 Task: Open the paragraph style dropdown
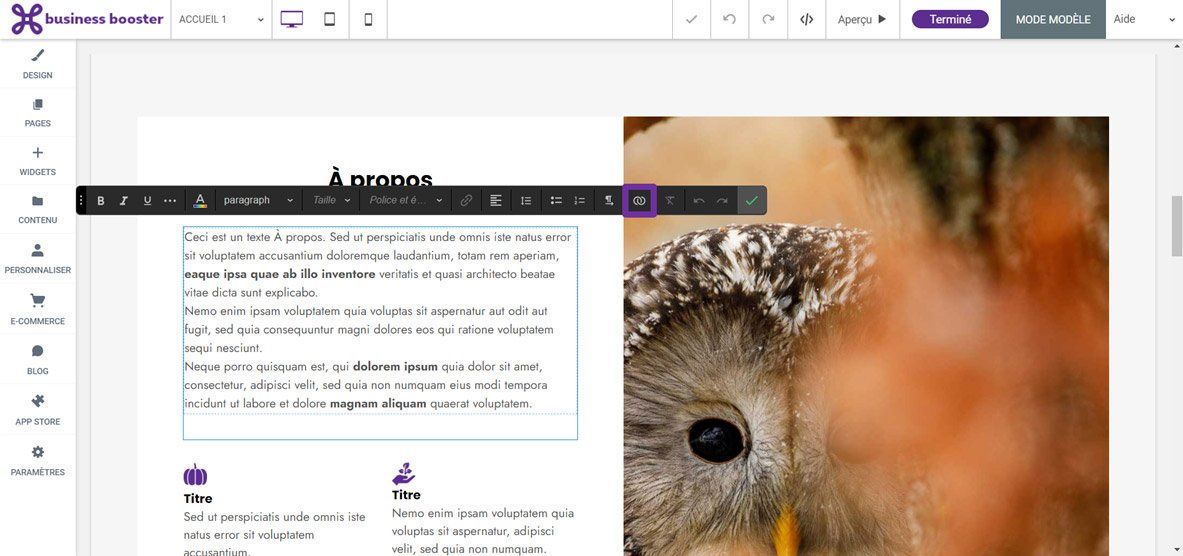click(258, 201)
